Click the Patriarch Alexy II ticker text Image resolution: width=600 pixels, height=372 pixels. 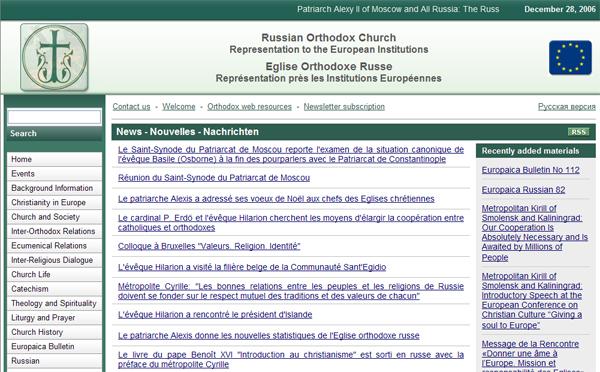coord(398,9)
